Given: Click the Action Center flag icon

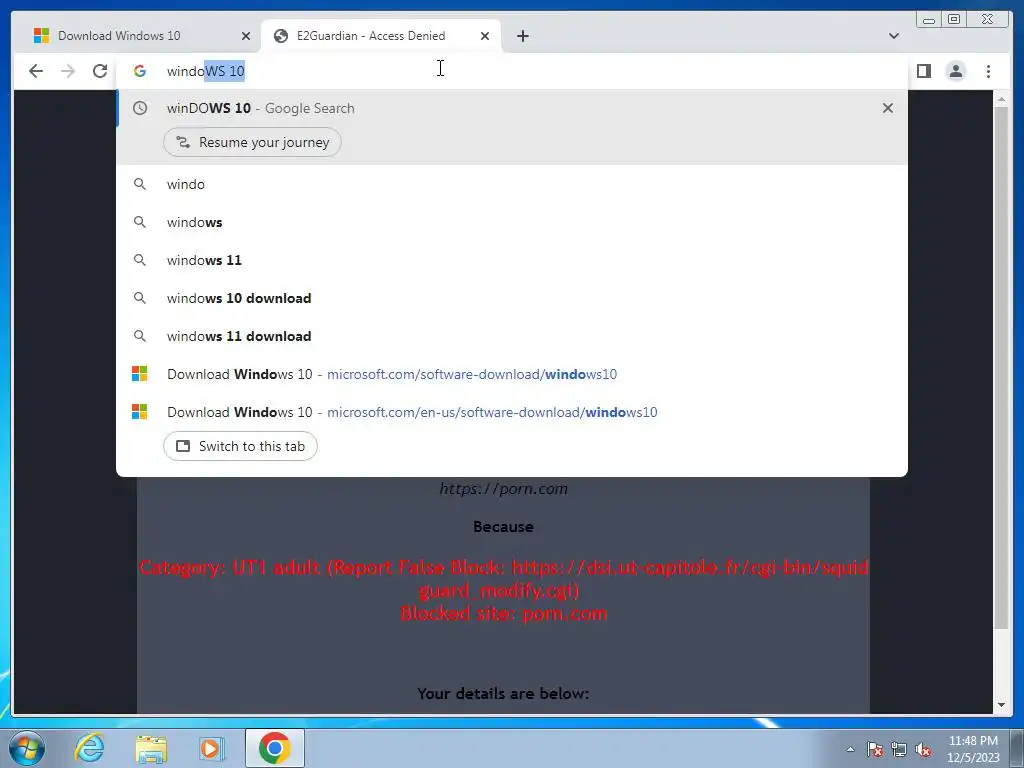Looking at the screenshot, I should coord(875,749).
